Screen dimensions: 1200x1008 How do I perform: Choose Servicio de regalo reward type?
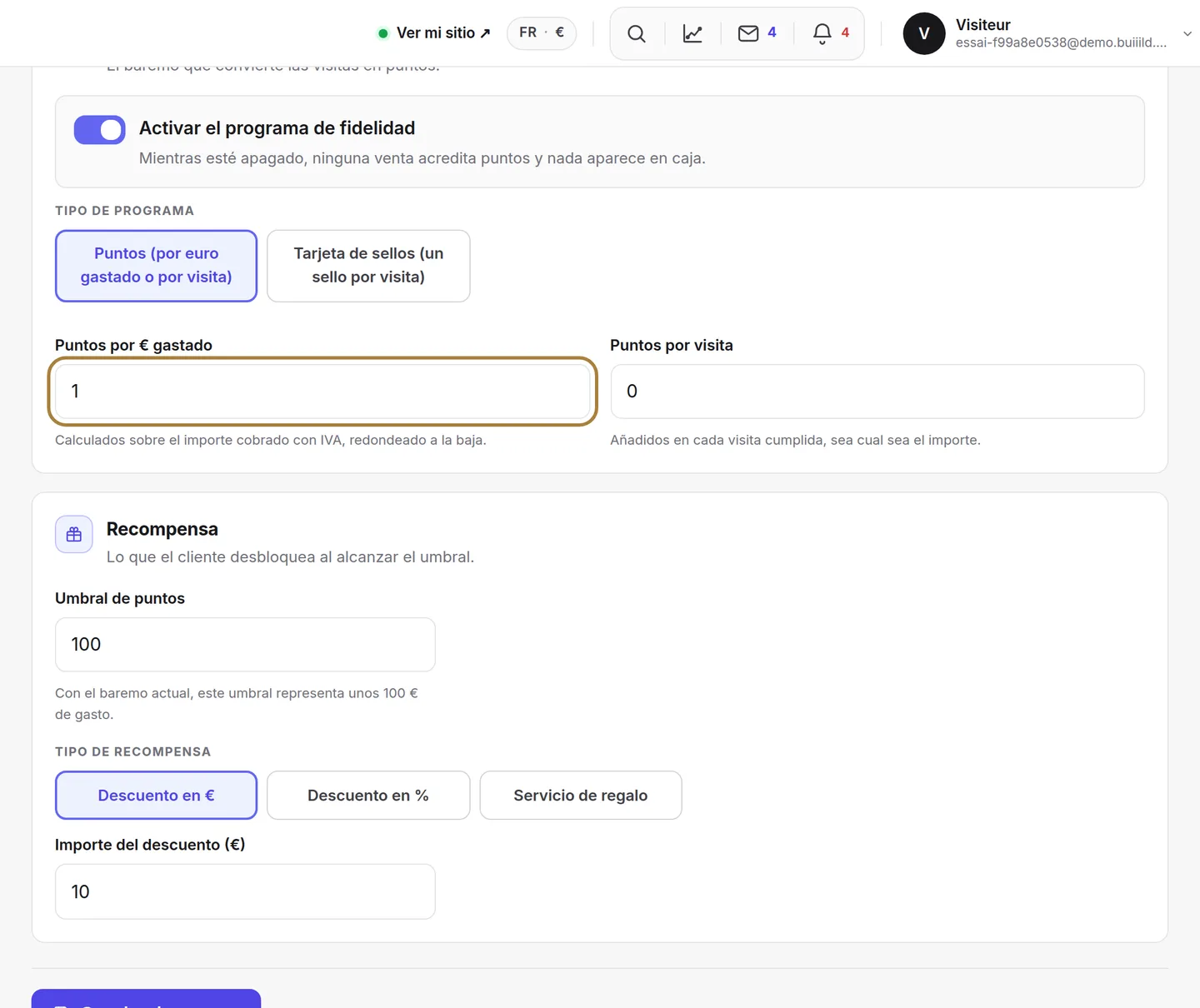coord(581,796)
